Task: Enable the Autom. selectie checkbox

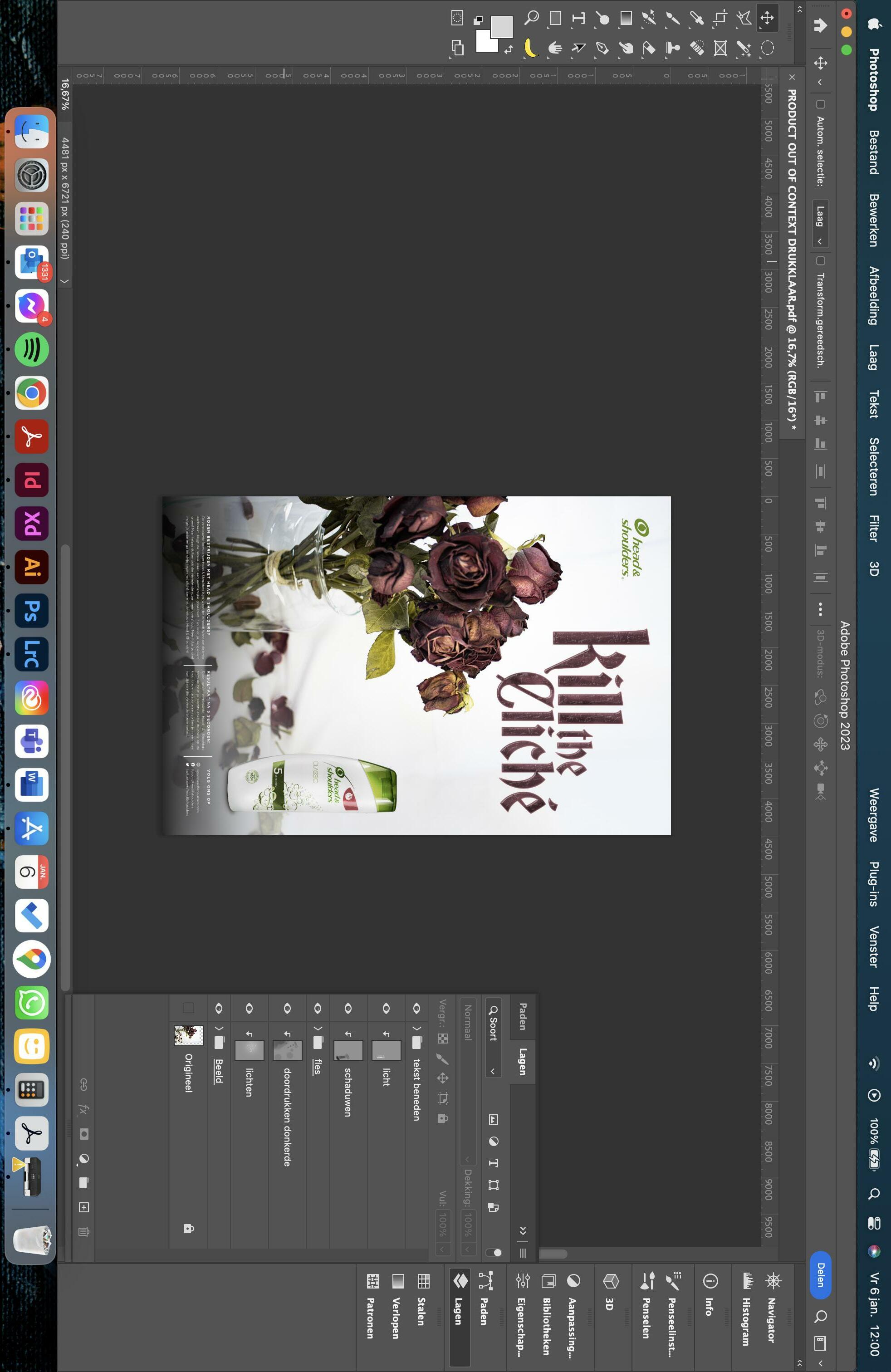Action: coord(820,104)
